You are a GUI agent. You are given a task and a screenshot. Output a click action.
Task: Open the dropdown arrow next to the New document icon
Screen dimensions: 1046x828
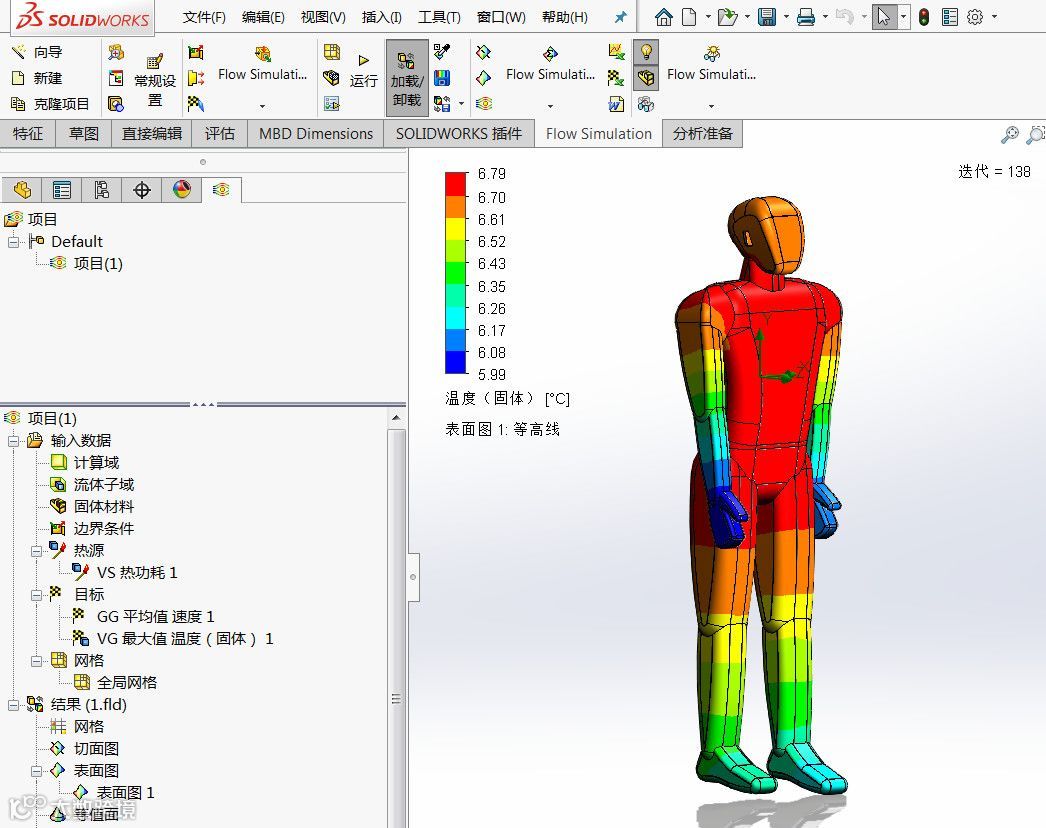[708, 17]
